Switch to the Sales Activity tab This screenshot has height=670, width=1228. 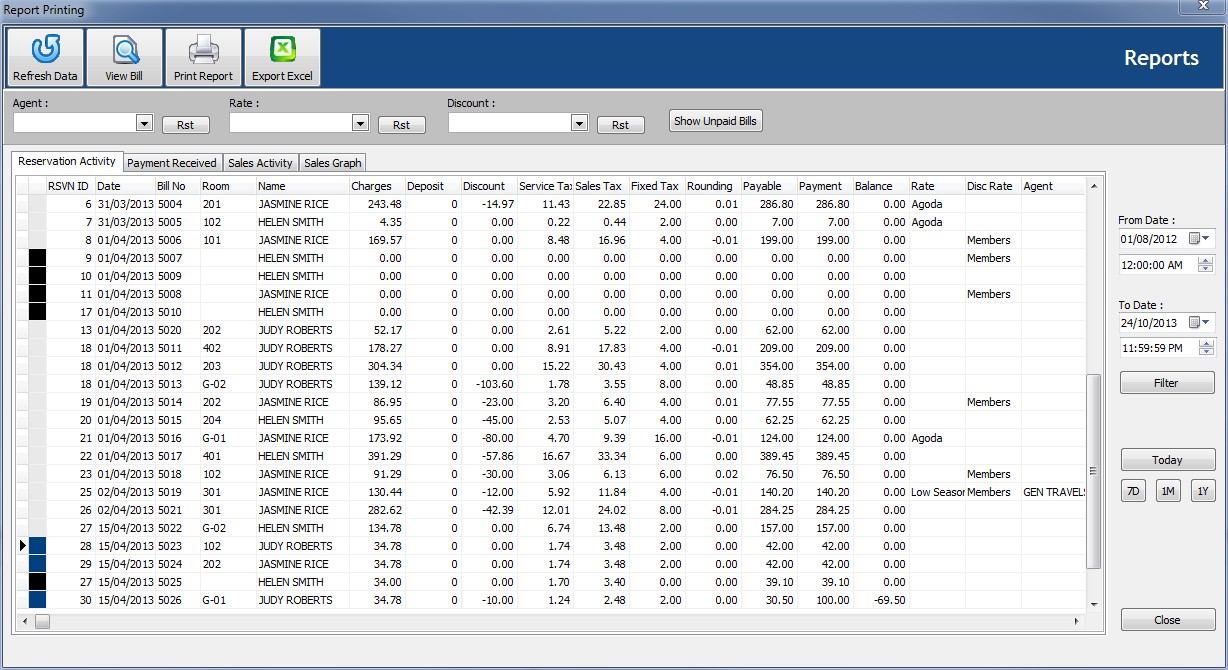260,163
